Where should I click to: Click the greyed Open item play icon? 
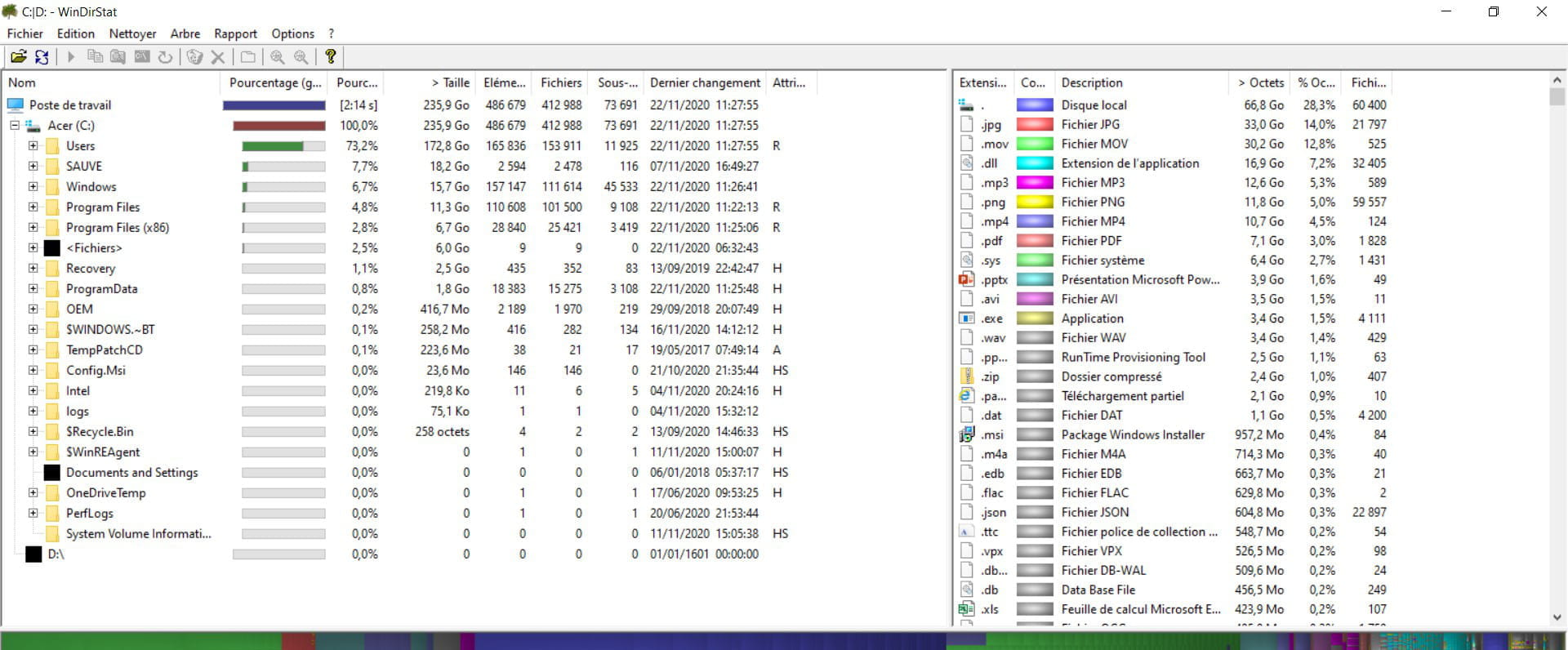pyautogui.click(x=71, y=56)
